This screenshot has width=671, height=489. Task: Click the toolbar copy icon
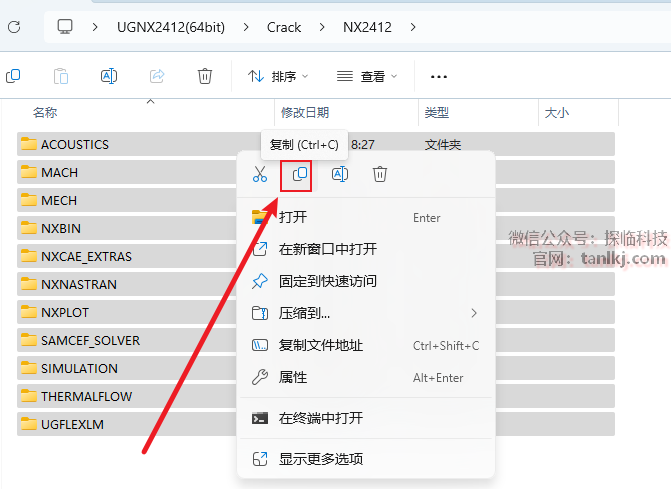coord(13,76)
